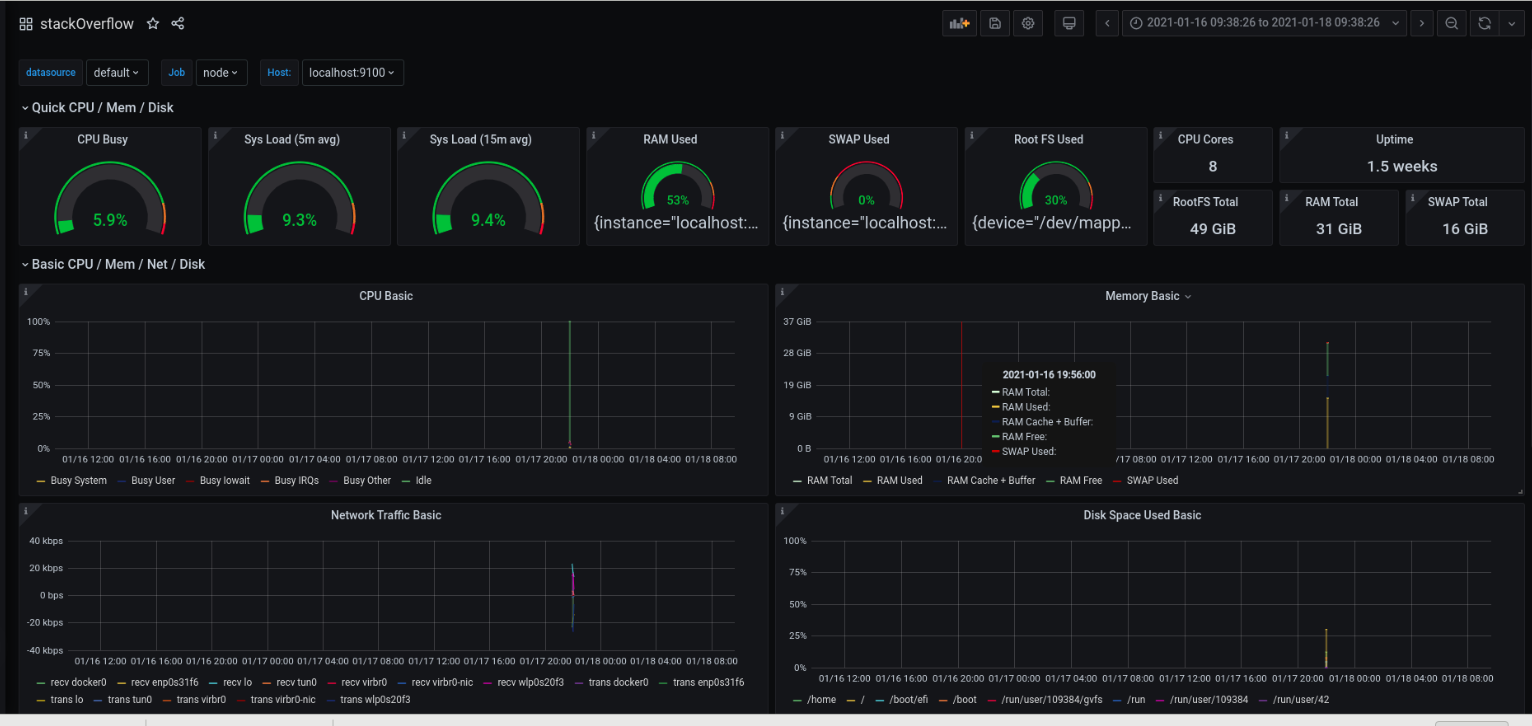Show info icon on CPU Busy panel

pyautogui.click(x=26, y=134)
